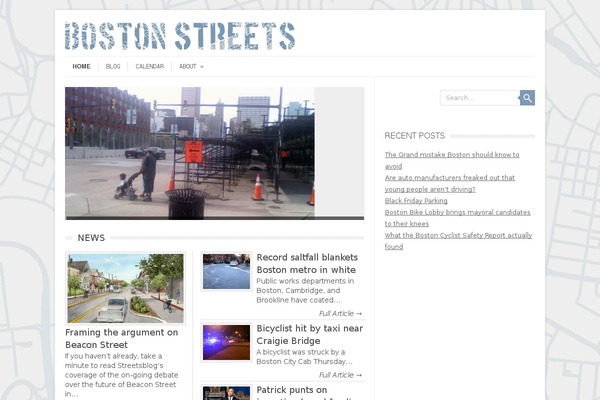The image size is (600, 400).
Task: Click Full Article link under saltfall story
Action: click(340, 313)
